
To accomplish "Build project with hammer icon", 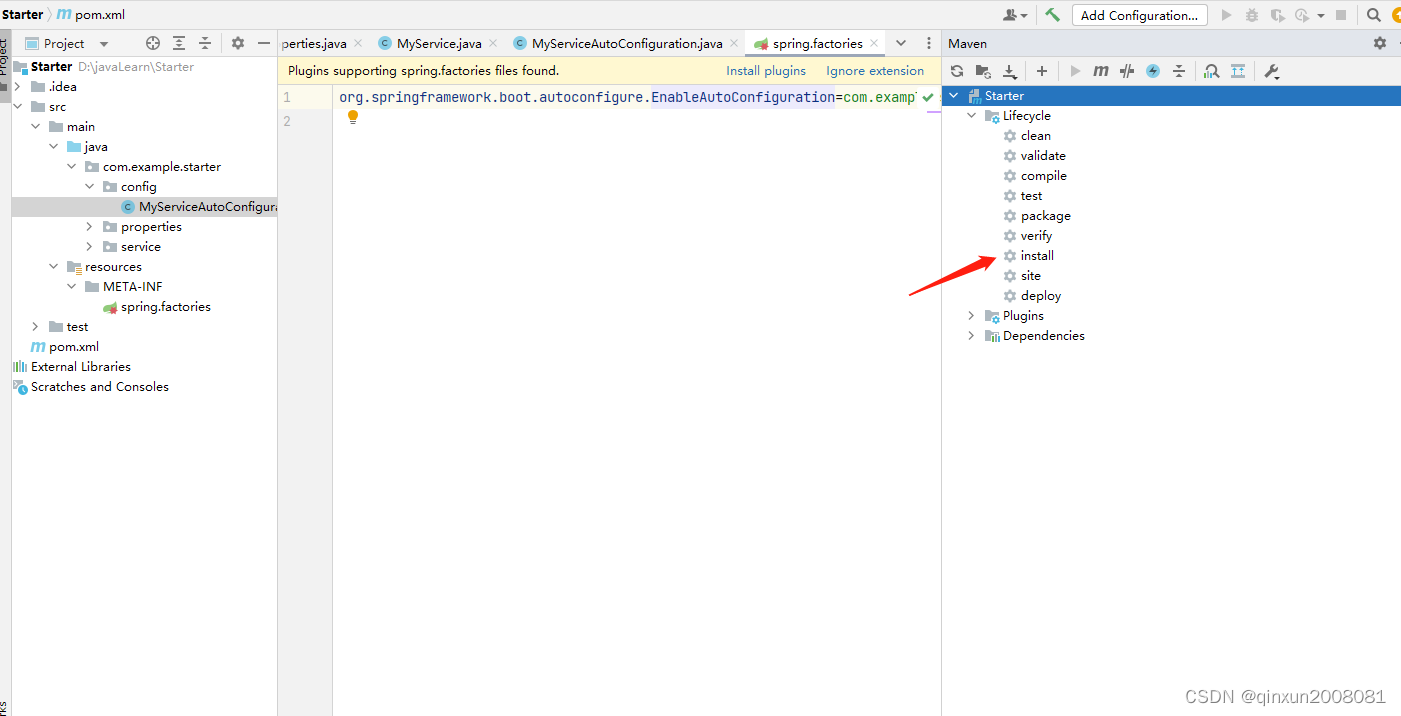I will pyautogui.click(x=1052, y=15).
